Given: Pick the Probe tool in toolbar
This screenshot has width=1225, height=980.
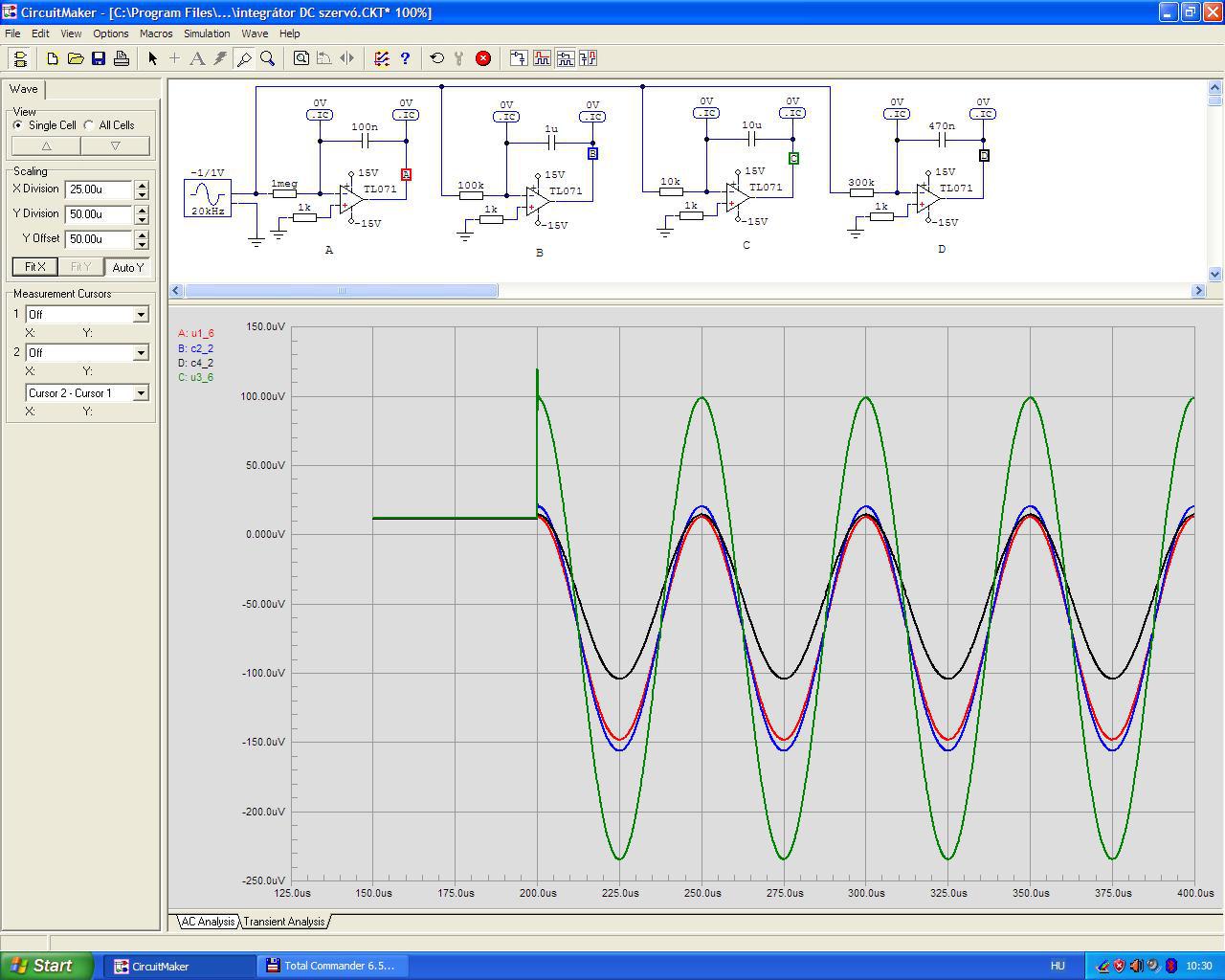Looking at the screenshot, I should pyautogui.click(x=244, y=58).
